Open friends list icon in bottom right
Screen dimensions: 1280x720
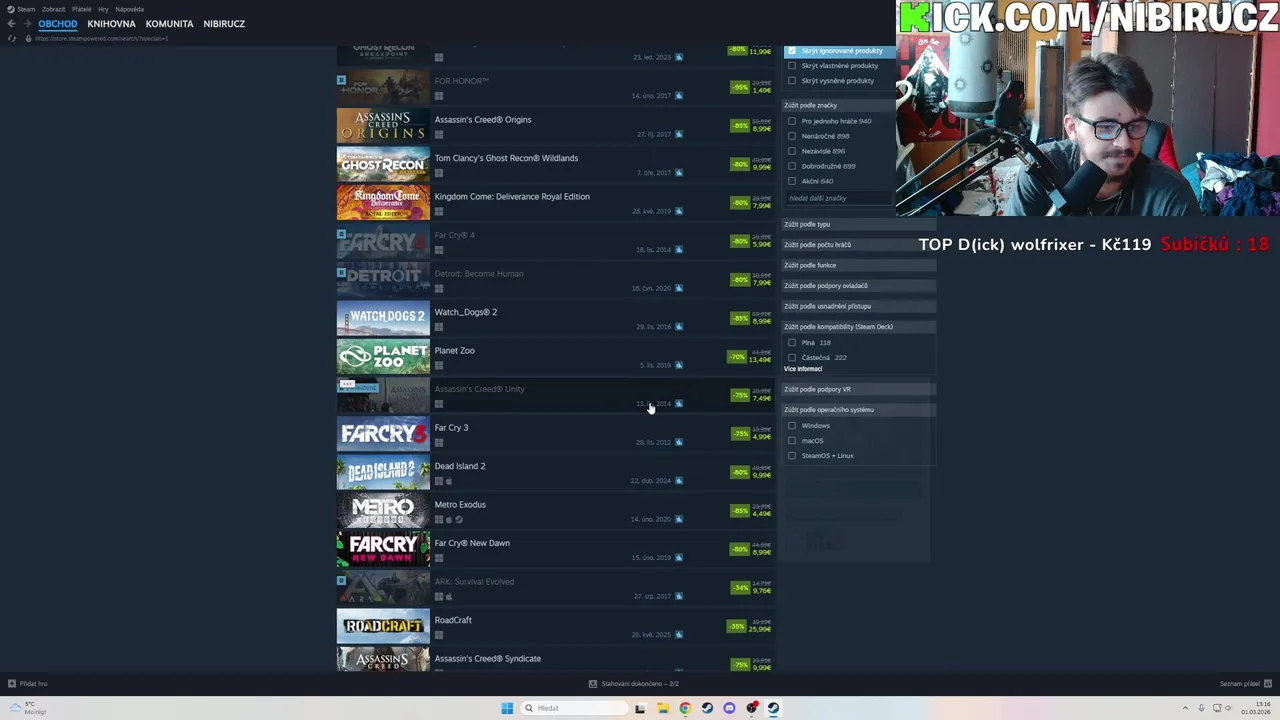click(x=1268, y=684)
